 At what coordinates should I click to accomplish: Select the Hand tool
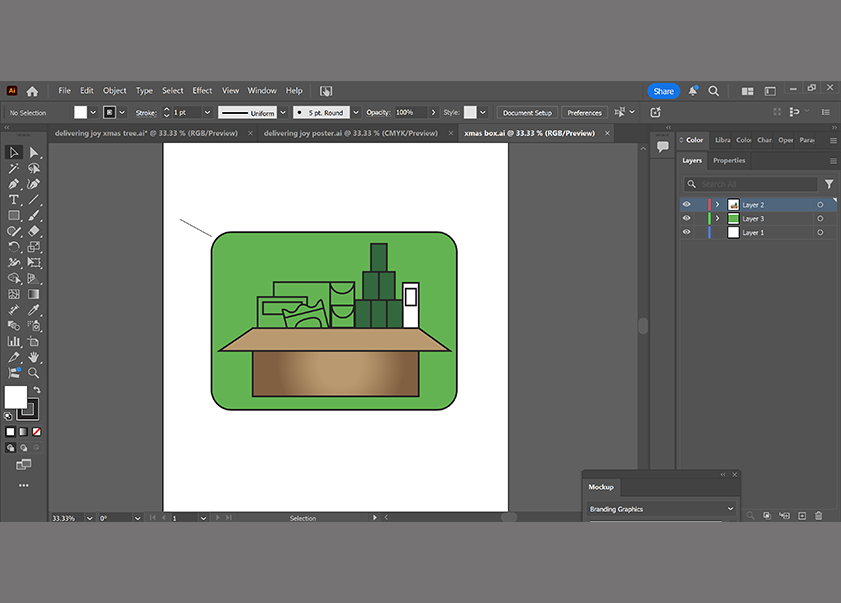pos(34,357)
